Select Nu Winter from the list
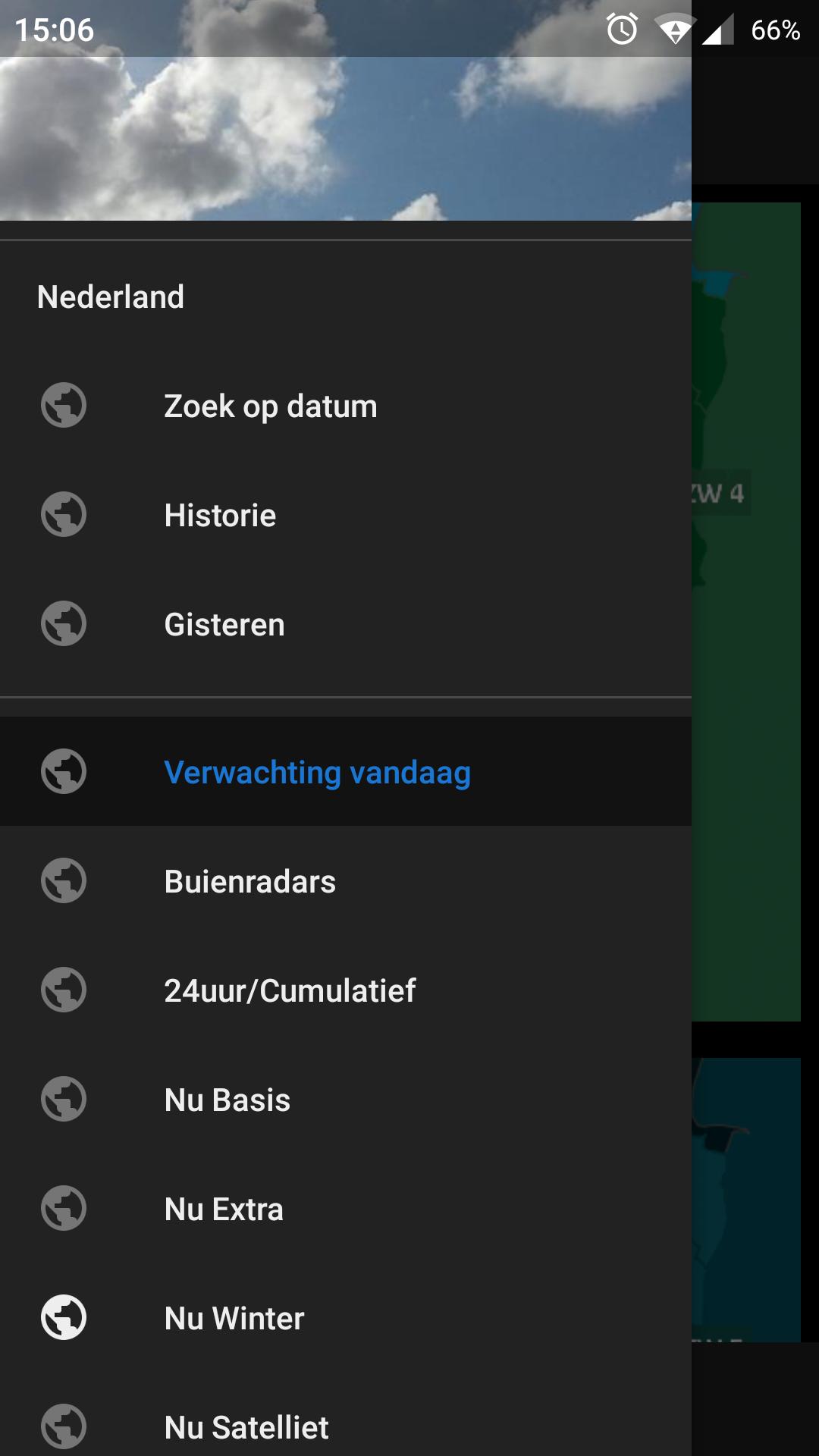Image resolution: width=819 pixels, height=1456 pixels. coord(234,1318)
